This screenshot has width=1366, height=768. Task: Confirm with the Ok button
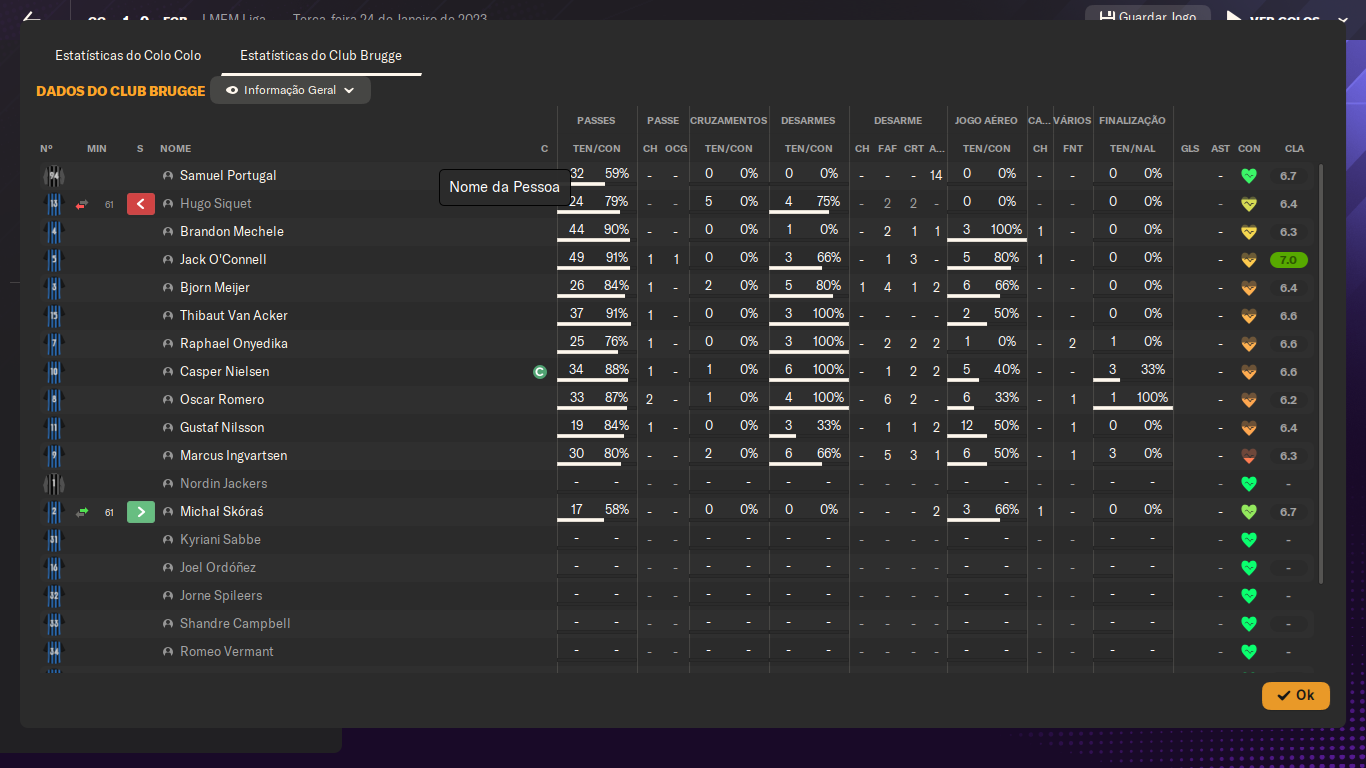1296,695
